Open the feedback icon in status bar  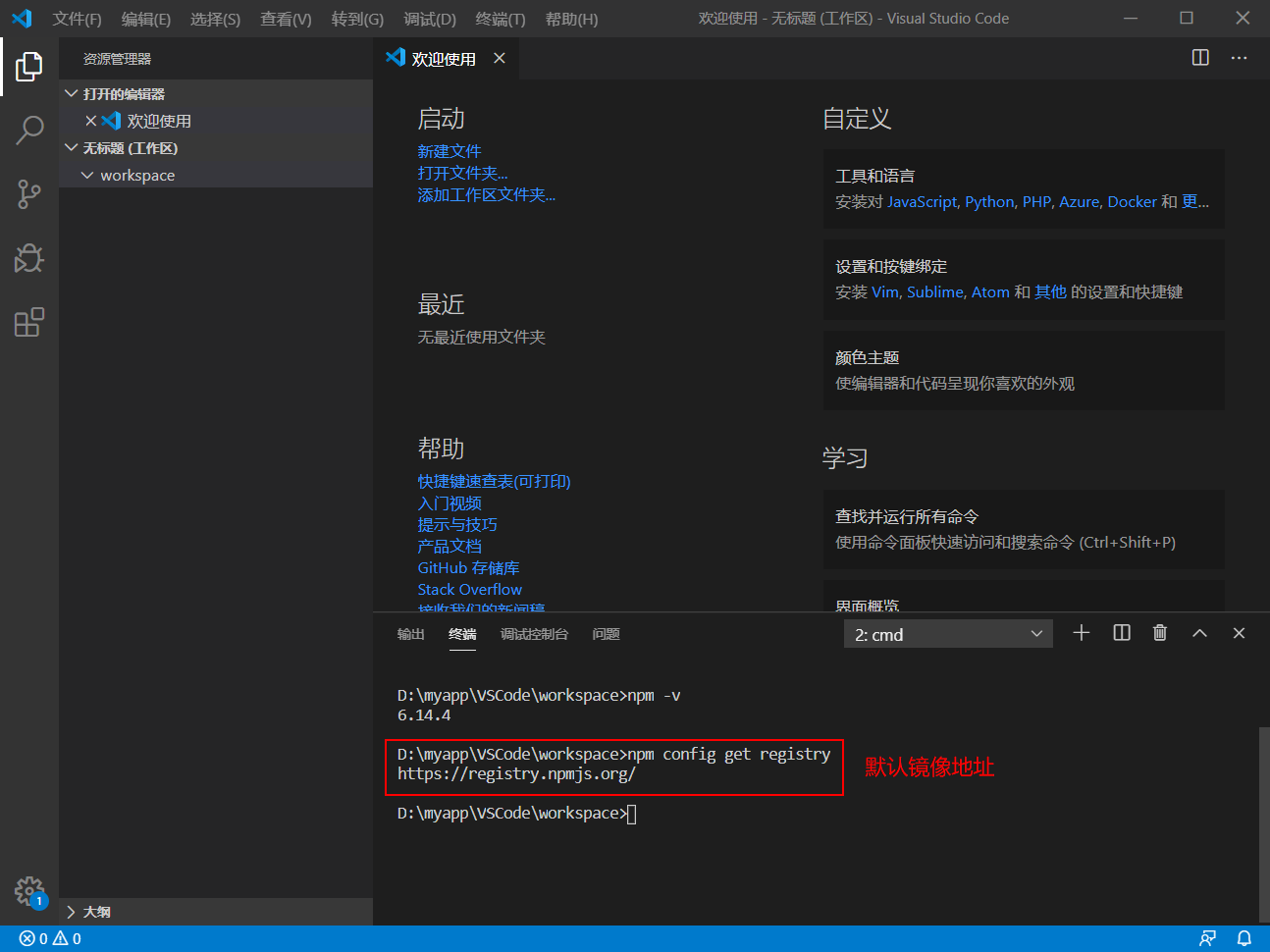tap(1208, 938)
